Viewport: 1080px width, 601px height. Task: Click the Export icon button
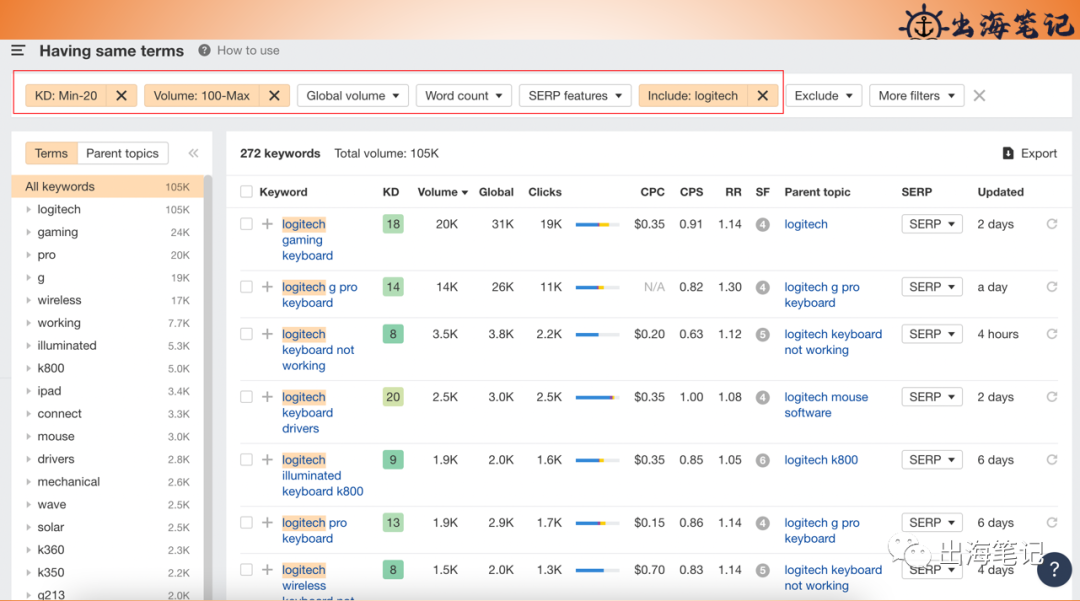[x=1008, y=154]
